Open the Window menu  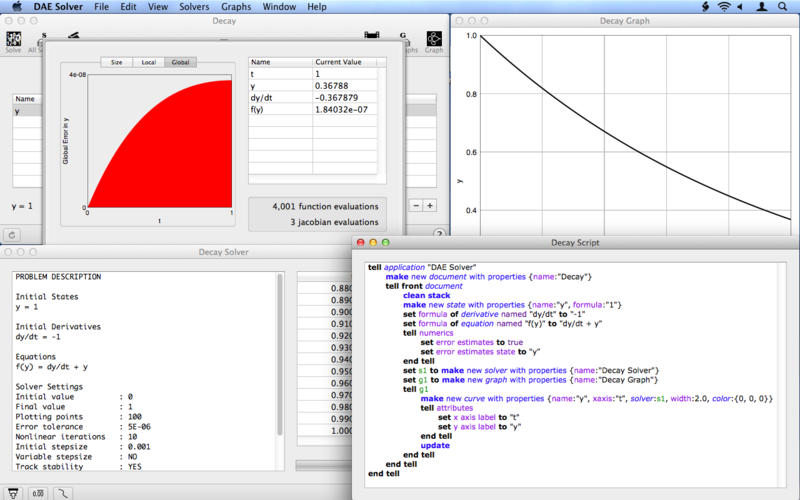pyautogui.click(x=279, y=7)
